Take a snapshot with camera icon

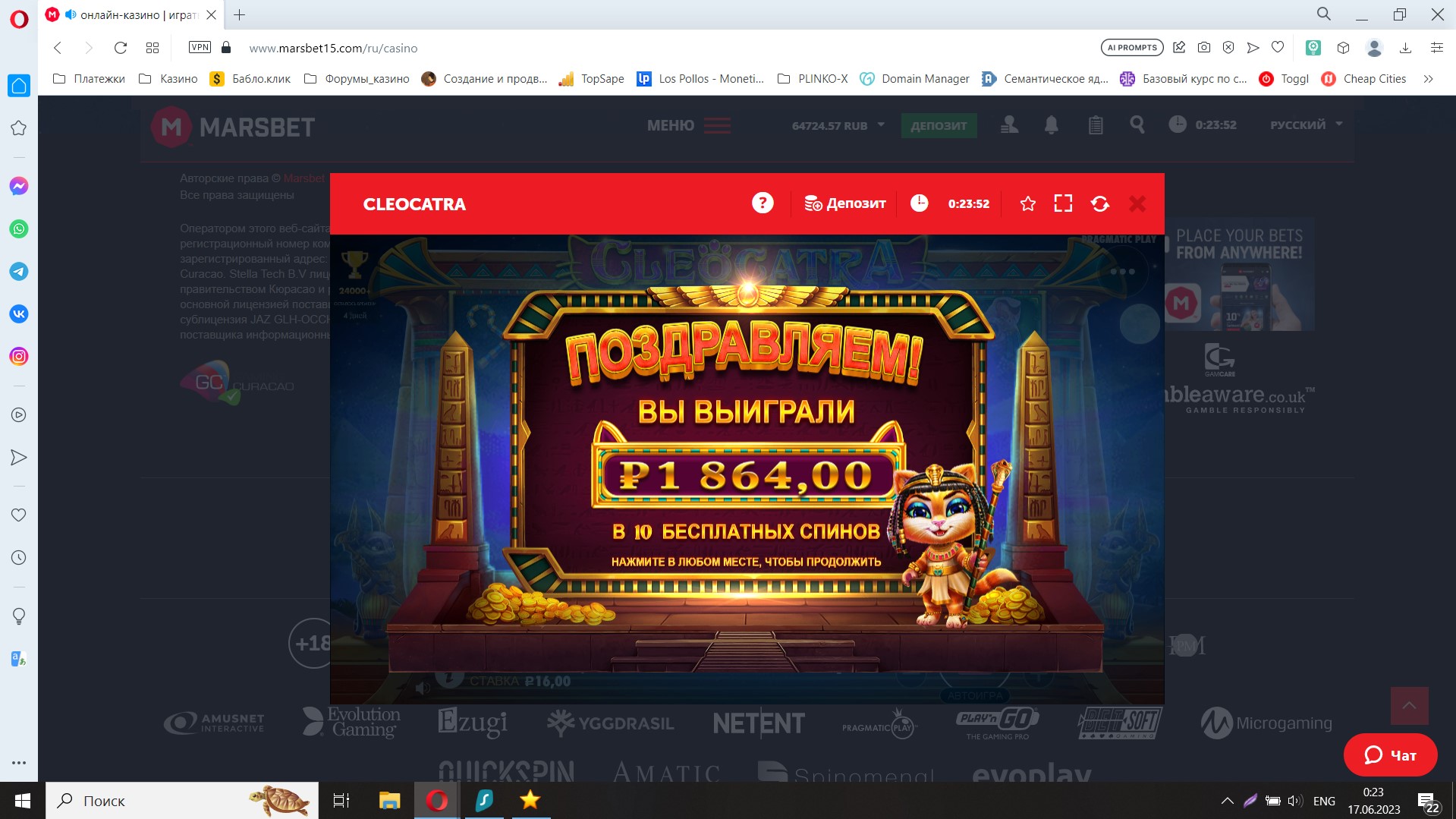[x=1204, y=48]
